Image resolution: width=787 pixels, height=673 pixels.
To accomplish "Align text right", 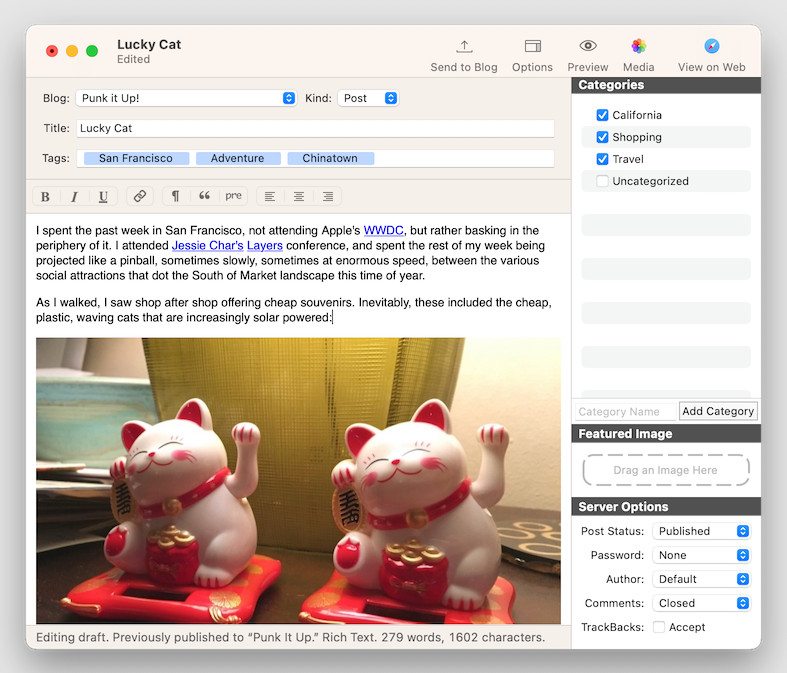I will (x=328, y=196).
